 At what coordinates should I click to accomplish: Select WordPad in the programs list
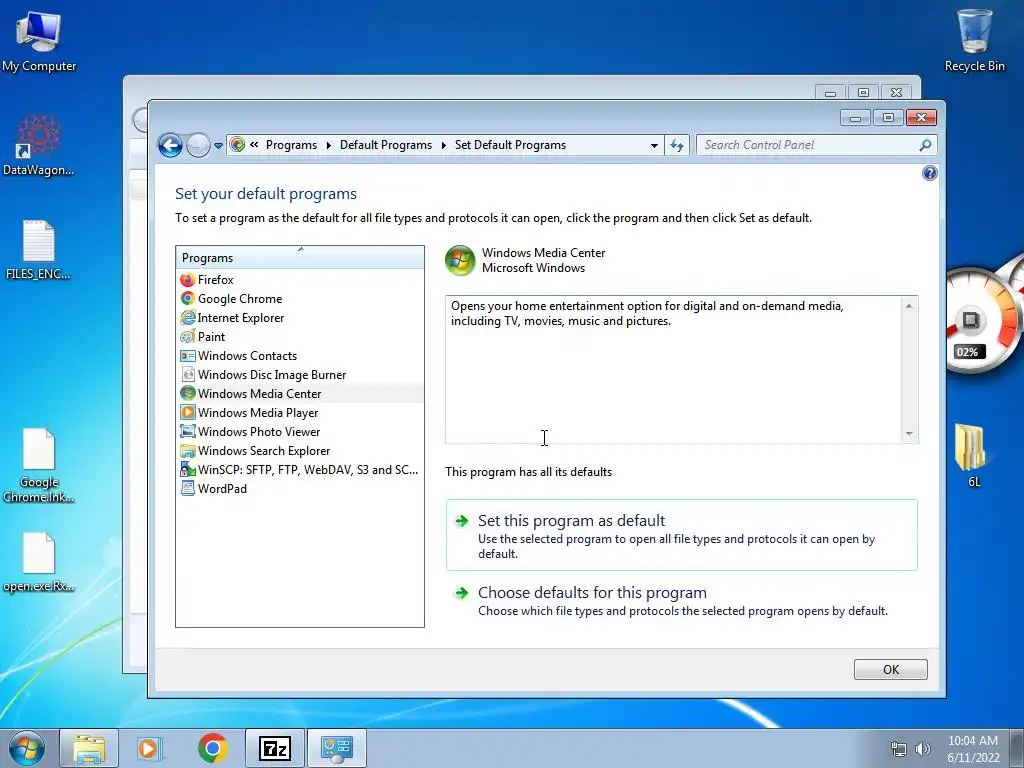(300, 488)
